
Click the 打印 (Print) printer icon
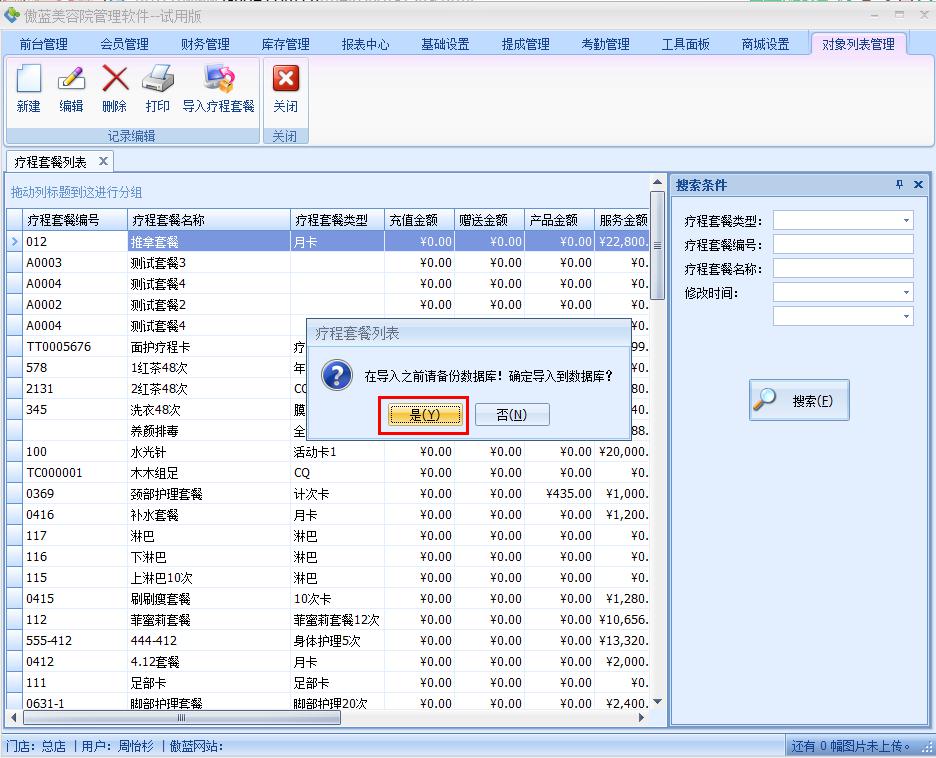(x=158, y=80)
